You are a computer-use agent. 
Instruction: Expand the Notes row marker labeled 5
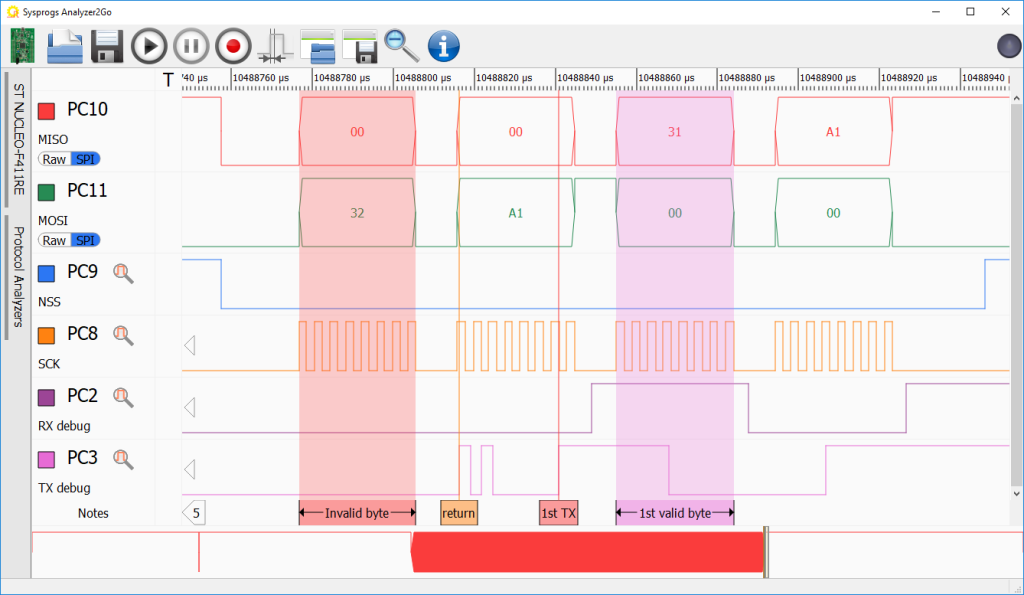[194, 512]
